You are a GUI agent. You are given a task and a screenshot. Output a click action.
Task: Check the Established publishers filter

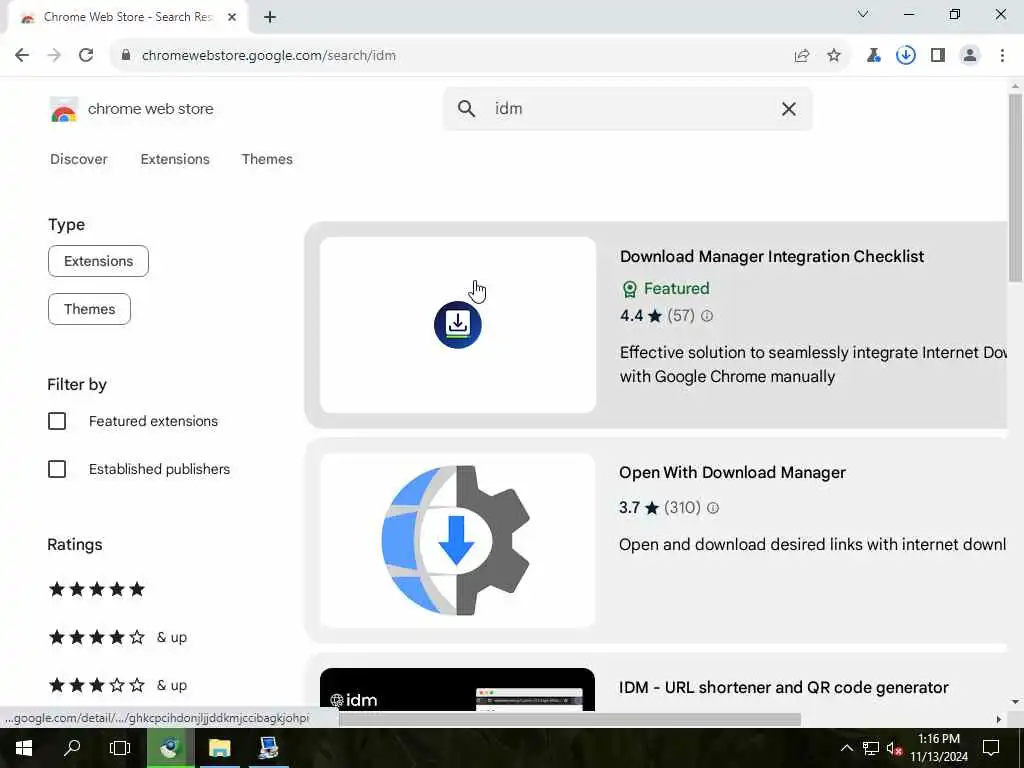pyautogui.click(x=57, y=469)
